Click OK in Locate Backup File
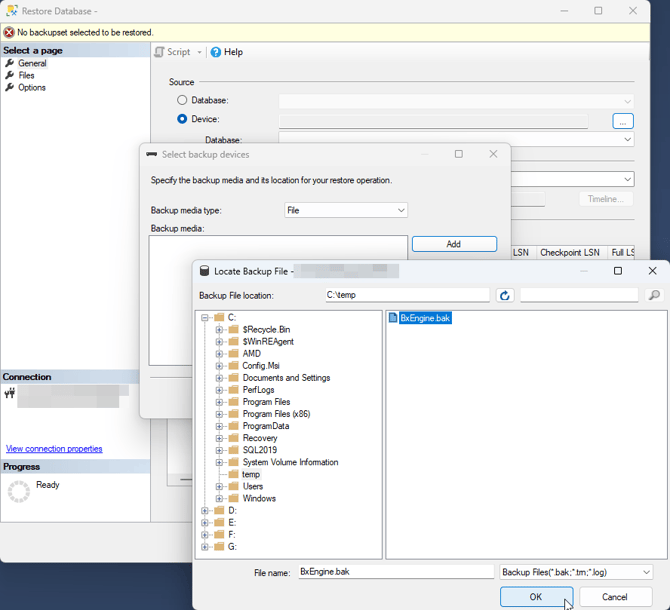 [536, 597]
